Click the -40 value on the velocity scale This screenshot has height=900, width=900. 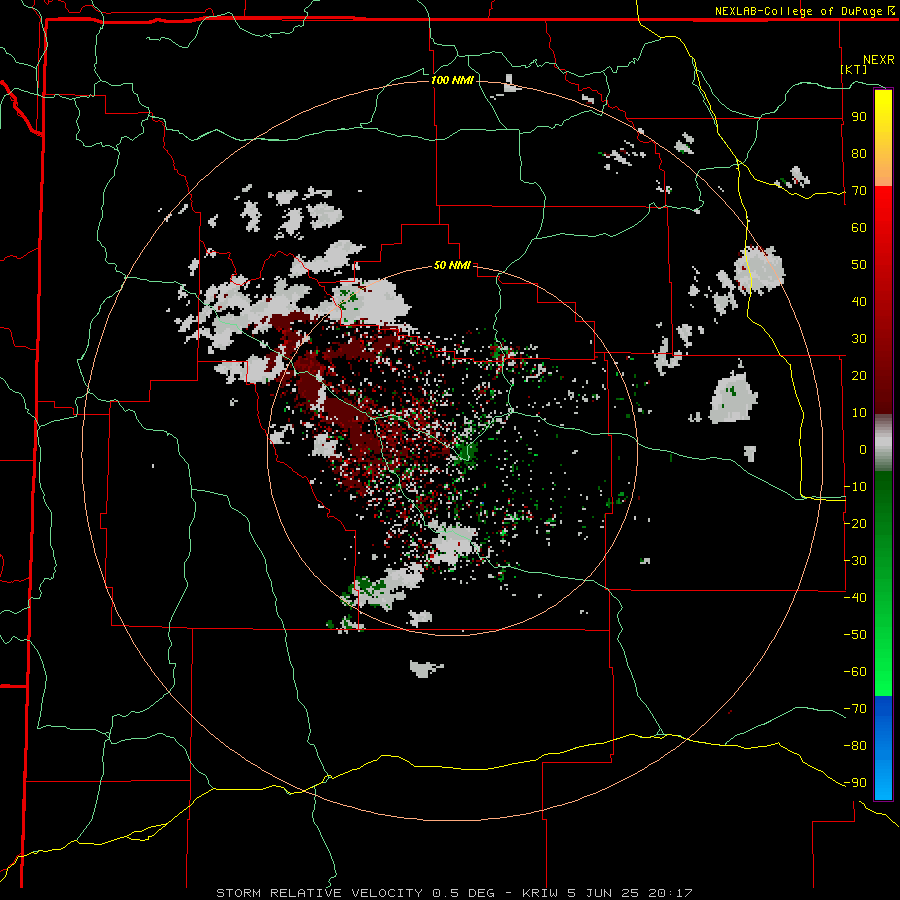point(855,598)
